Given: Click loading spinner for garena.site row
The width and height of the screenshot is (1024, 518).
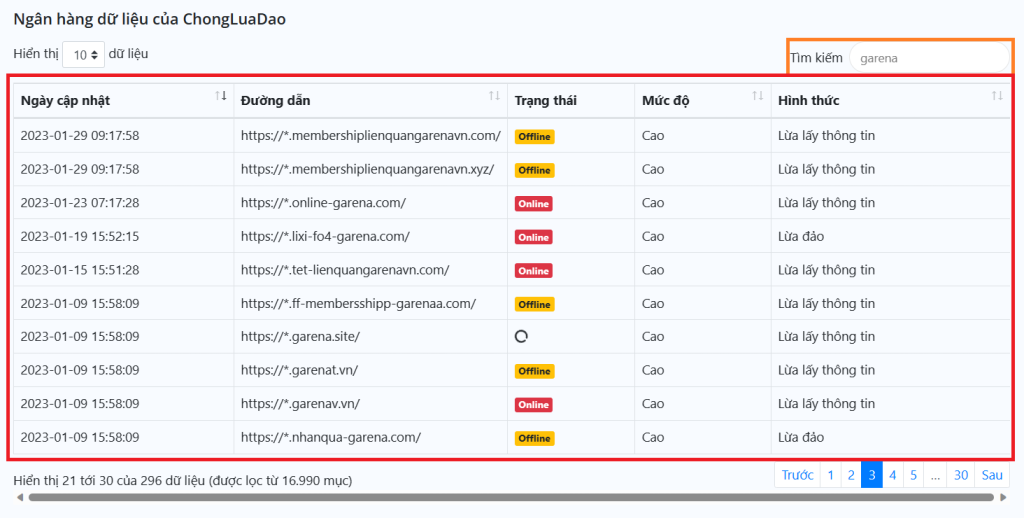Looking at the screenshot, I should (x=521, y=336).
